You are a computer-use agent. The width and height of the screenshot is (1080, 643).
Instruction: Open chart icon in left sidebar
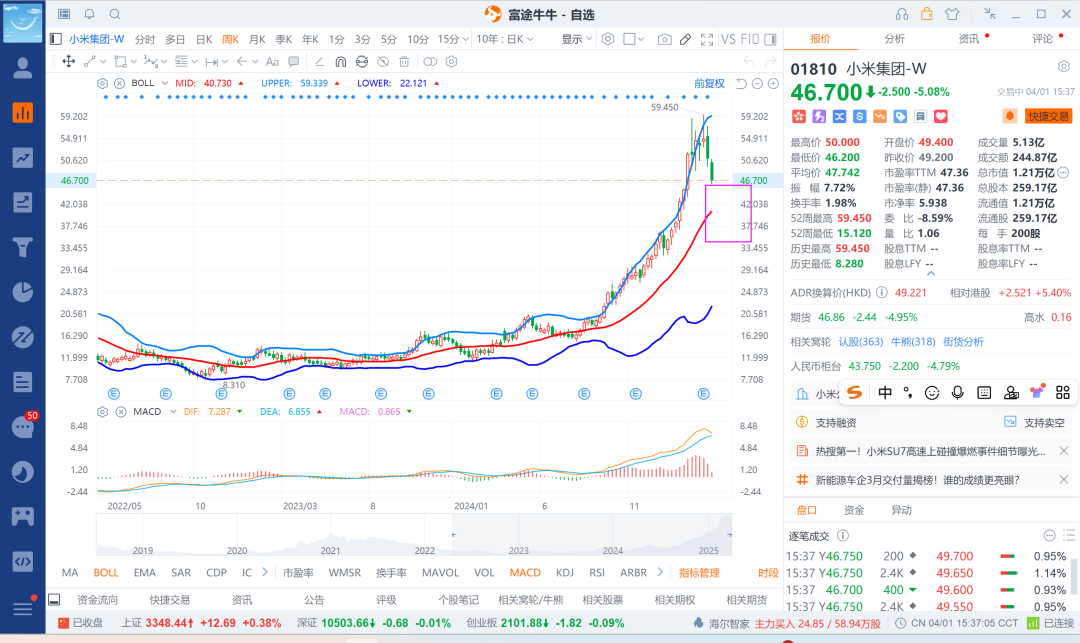(23, 112)
